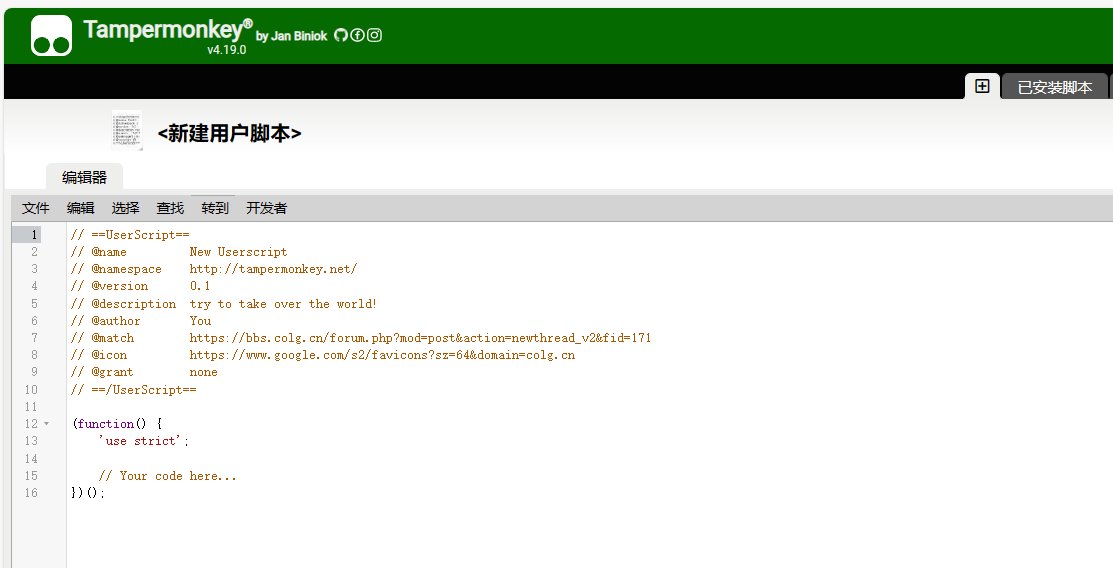Click line number 16 in gutter
Image resolution: width=1113 pixels, height=568 pixels.
point(31,493)
